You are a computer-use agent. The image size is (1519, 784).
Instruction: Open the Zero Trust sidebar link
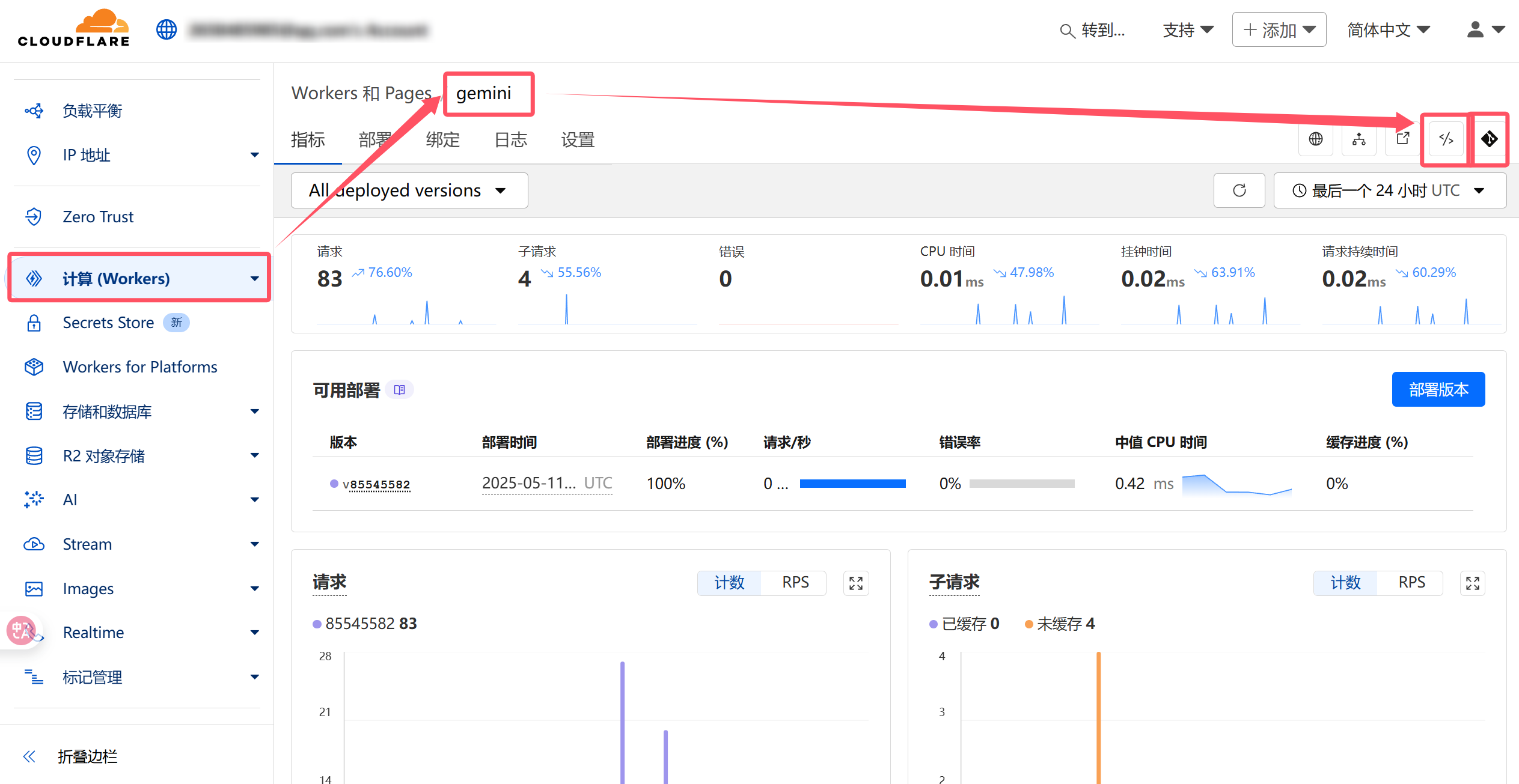[98, 216]
